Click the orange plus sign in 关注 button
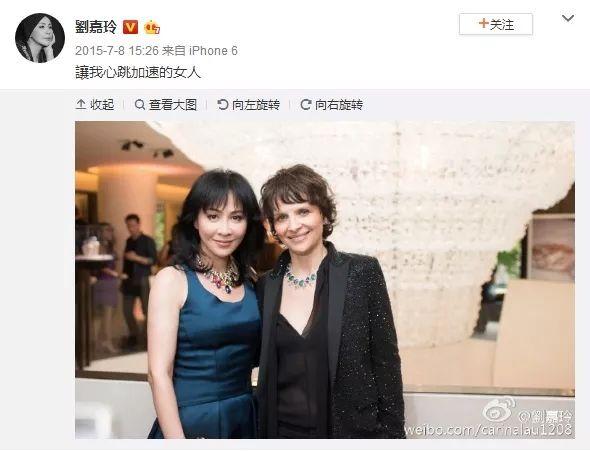 pyautogui.click(x=484, y=24)
